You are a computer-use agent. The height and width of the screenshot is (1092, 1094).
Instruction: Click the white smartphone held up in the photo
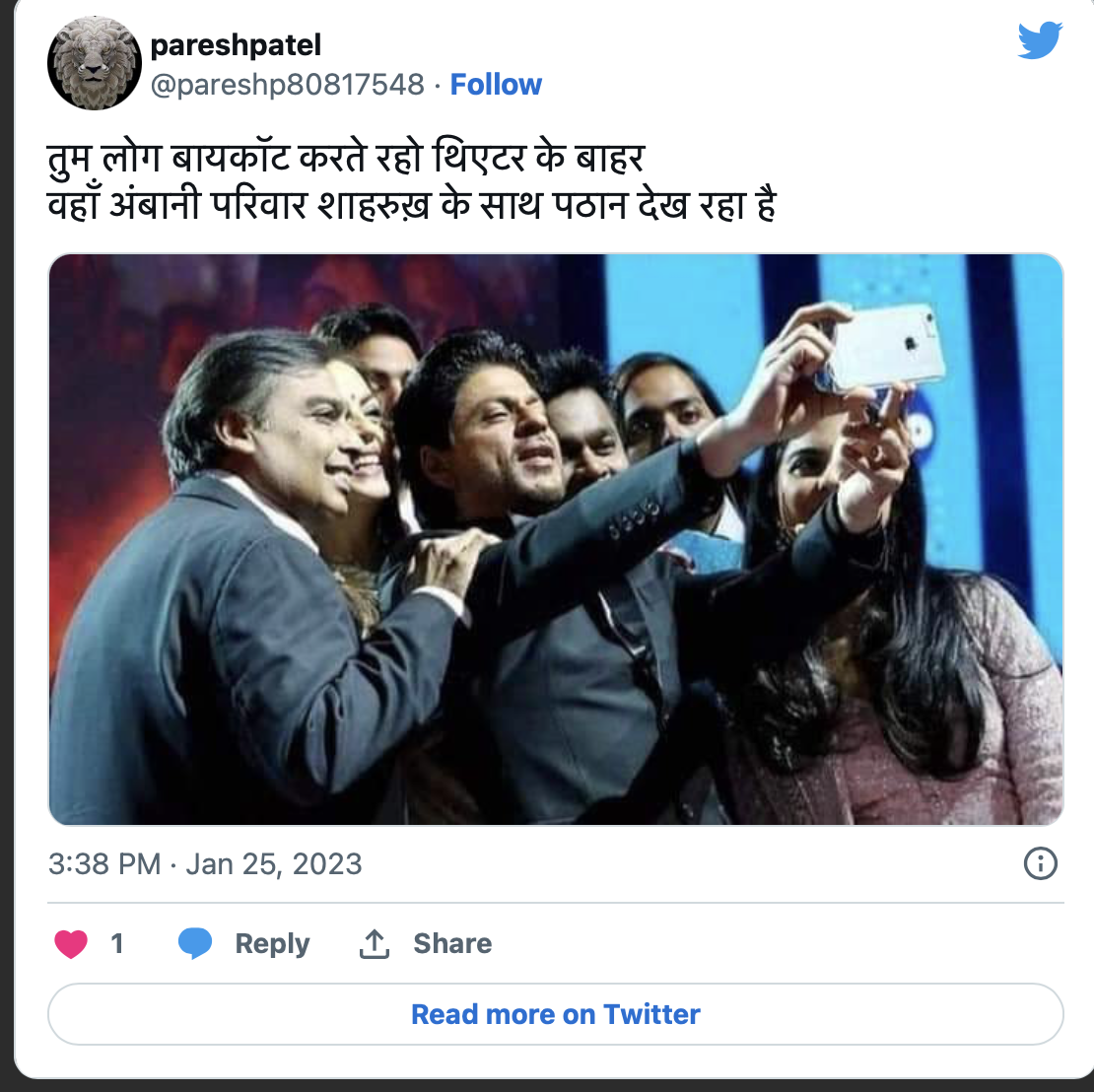click(x=885, y=348)
